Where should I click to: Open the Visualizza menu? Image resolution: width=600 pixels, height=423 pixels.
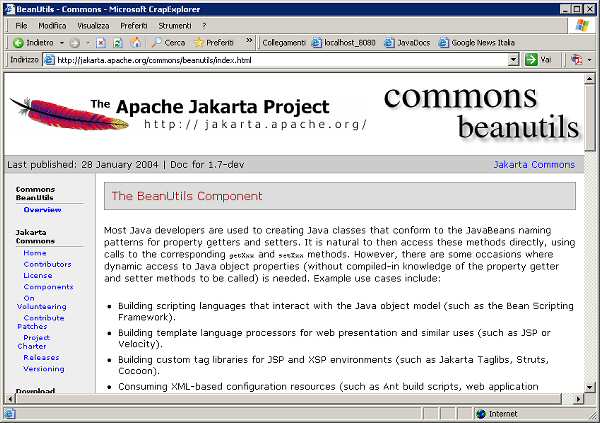[93, 26]
